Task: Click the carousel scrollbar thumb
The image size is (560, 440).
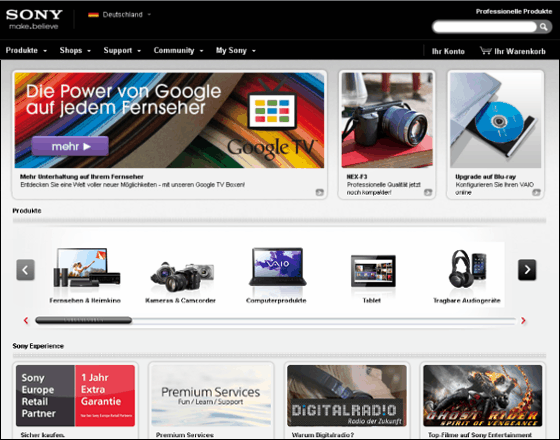Action: [x=84, y=320]
